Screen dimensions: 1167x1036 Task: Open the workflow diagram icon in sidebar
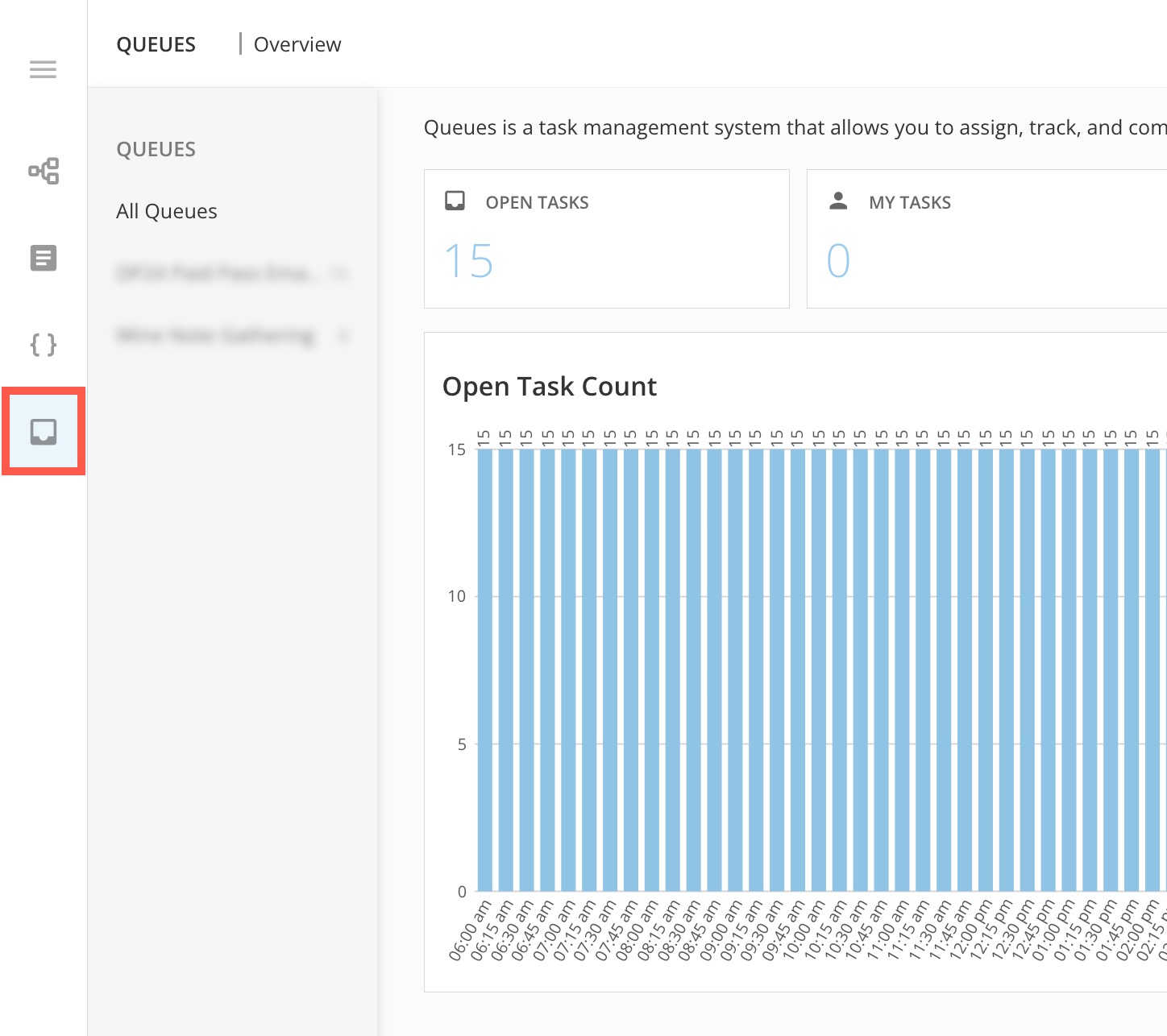click(44, 171)
